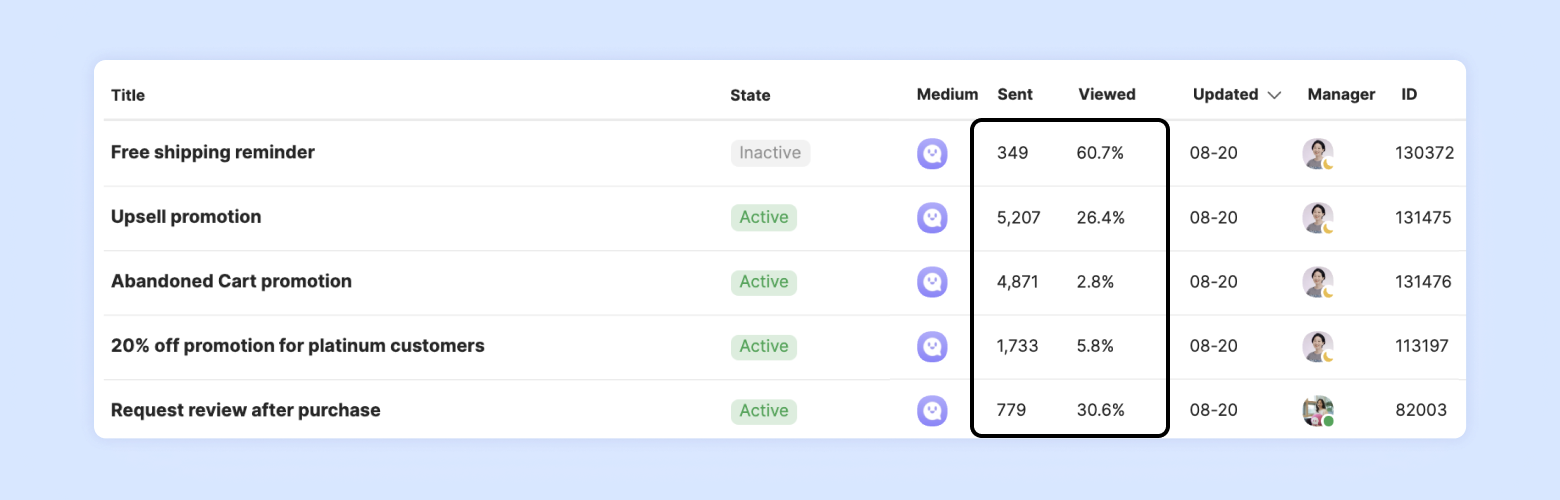Click medium icon for Free shipping reminder
The image size is (1560, 500).
click(x=932, y=153)
